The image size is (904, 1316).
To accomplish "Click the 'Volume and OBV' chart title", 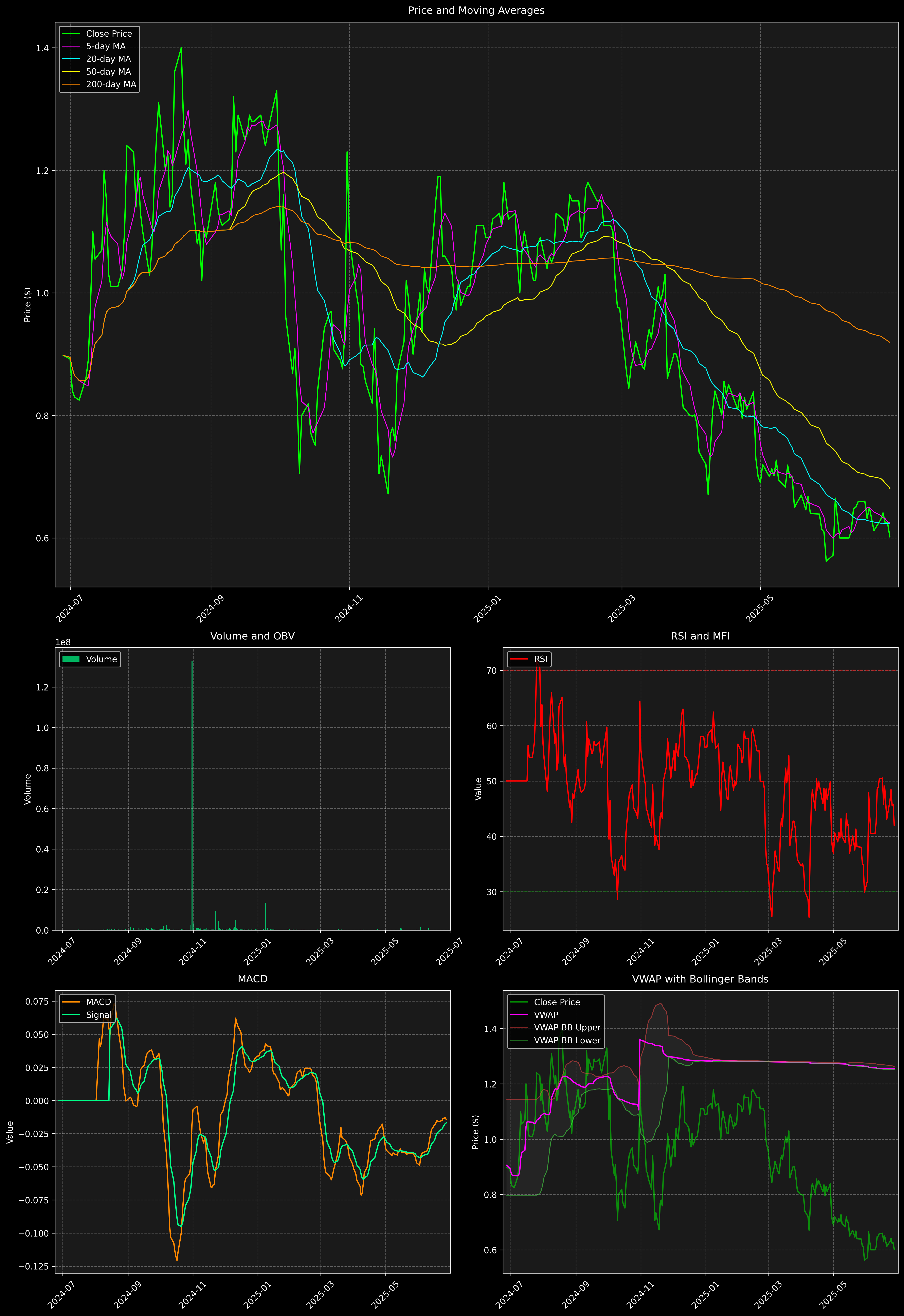I will click(253, 636).
